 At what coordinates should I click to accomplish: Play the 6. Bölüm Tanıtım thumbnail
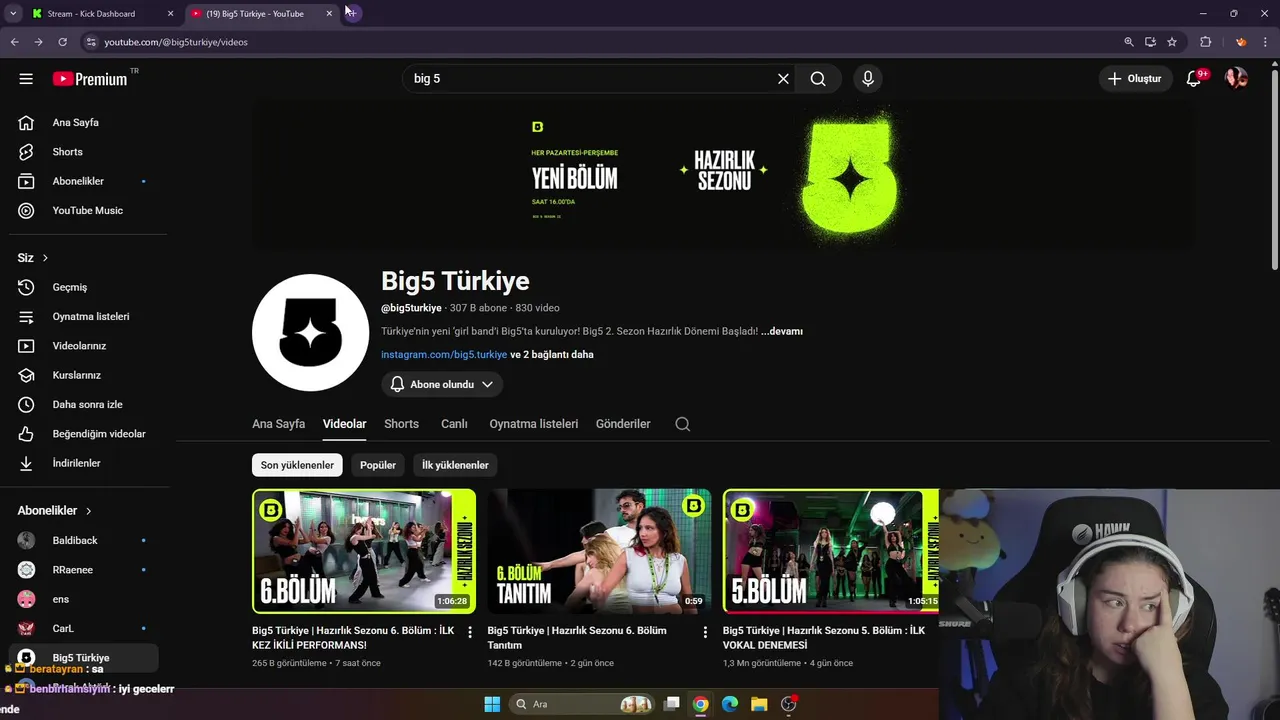pyautogui.click(x=599, y=551)
